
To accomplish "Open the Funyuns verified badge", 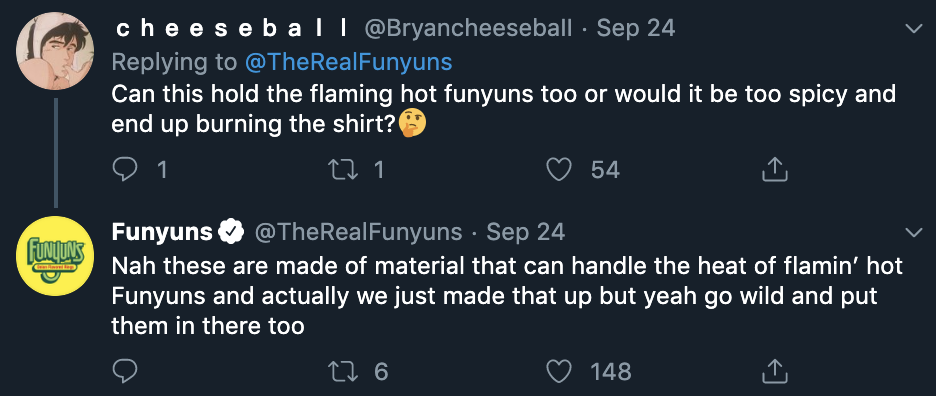I will point(233,232).
